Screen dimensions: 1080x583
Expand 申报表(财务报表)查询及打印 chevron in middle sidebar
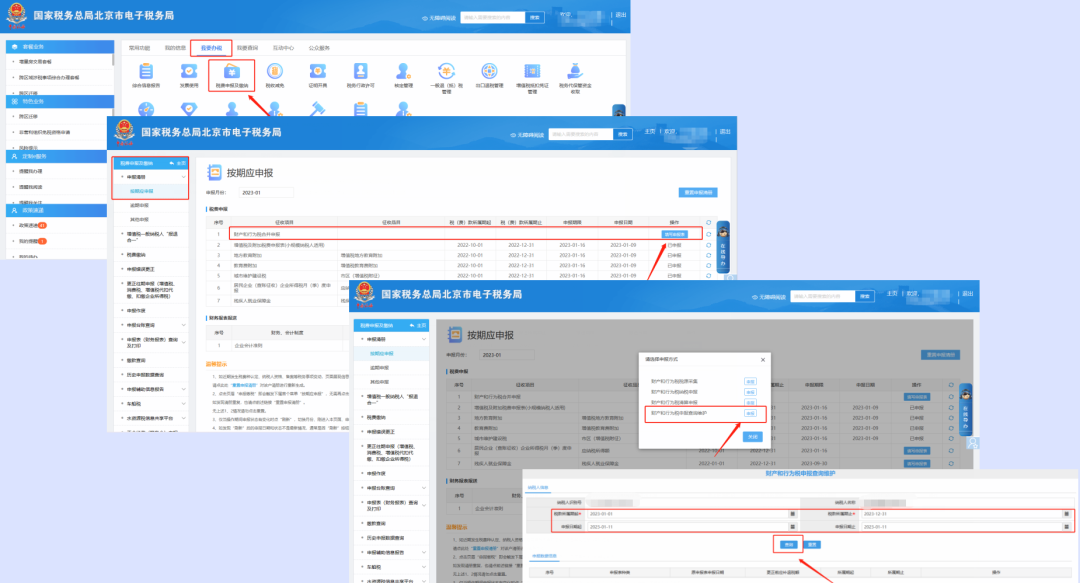183,342
